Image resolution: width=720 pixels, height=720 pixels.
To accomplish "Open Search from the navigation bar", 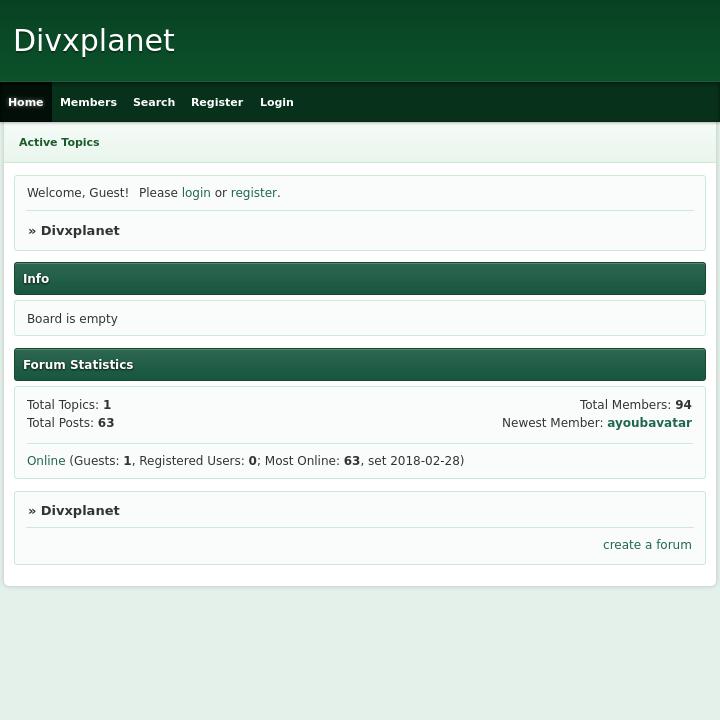I will pos(154,102).
